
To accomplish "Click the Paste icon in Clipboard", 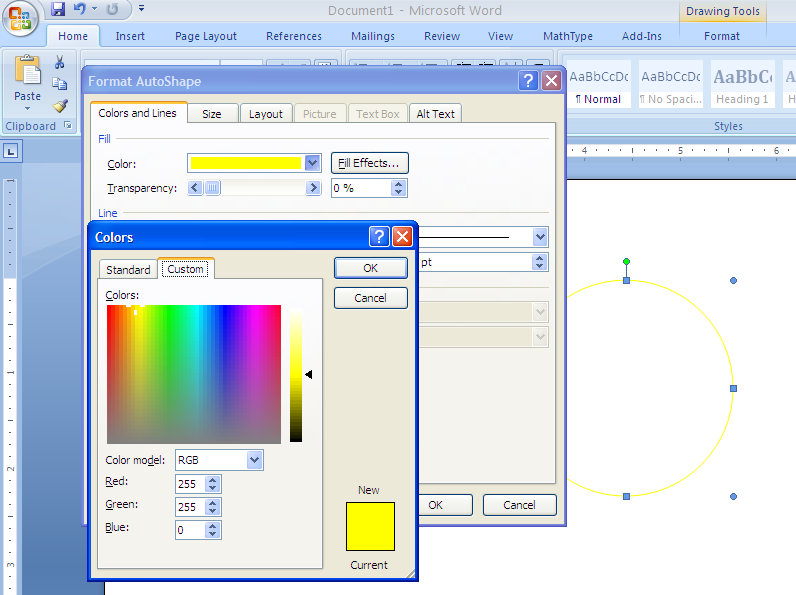I will click(27, 69).
